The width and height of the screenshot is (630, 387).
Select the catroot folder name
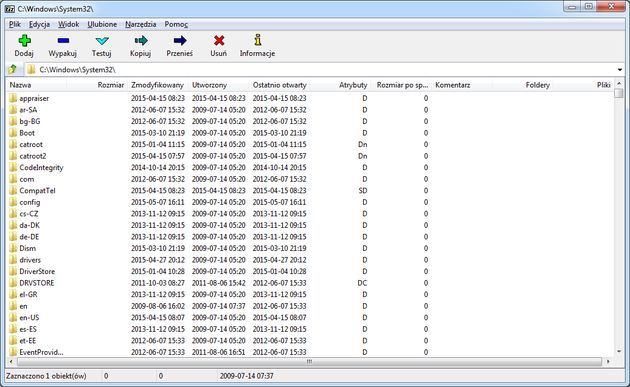click(31, 144)
